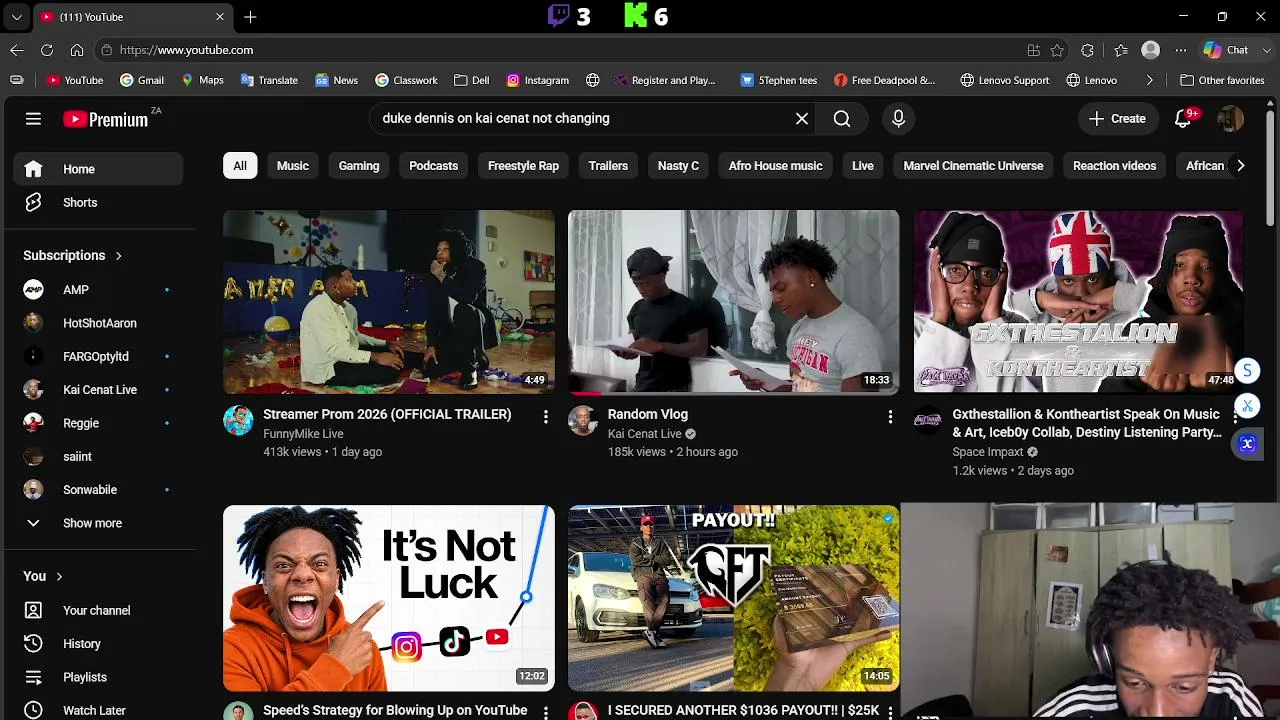Open the Kai Cenat Live avatar under Random Vlog
Viewport: 1280px width, 720px height.
point(583,421)
